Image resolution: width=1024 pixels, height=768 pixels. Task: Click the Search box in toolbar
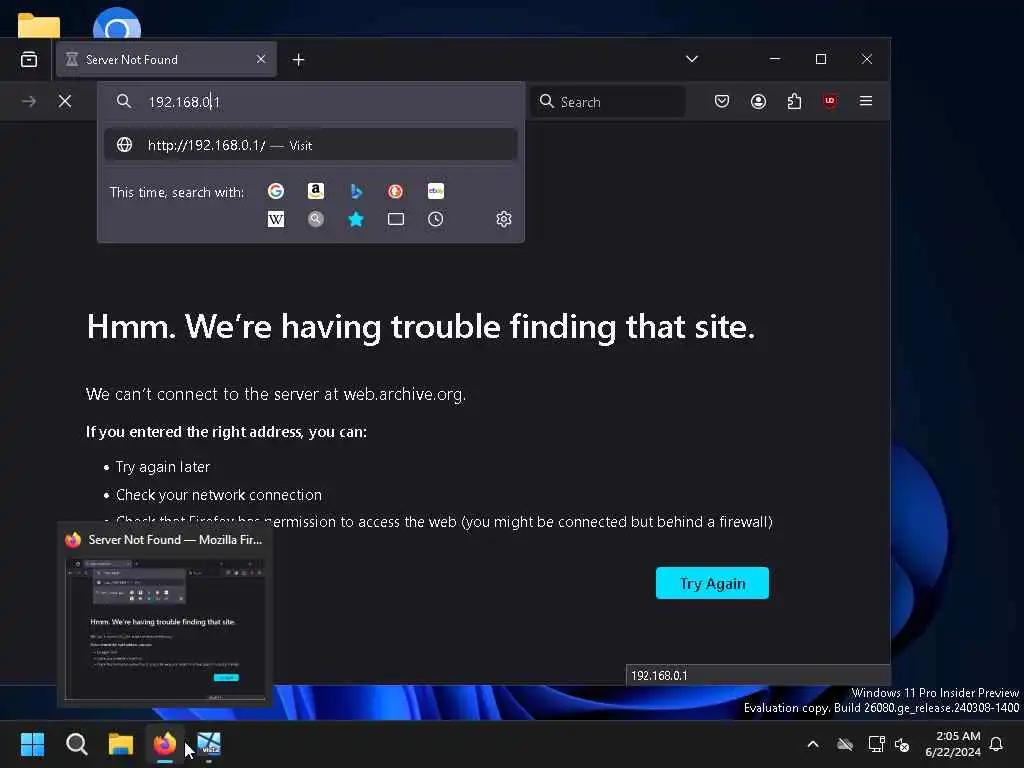[x=609, y=102]
